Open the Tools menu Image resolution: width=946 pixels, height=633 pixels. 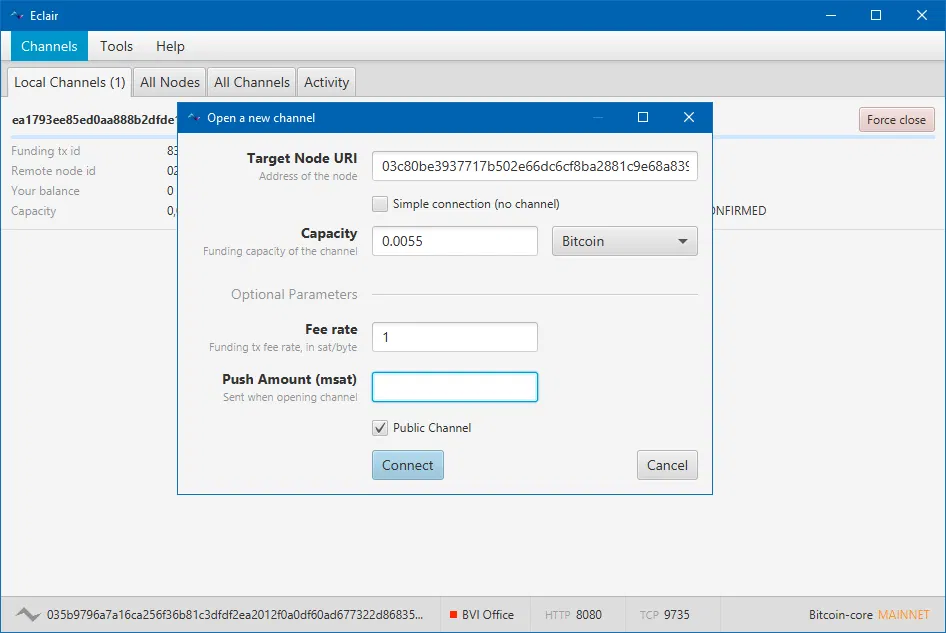click(x=116, y=46)
